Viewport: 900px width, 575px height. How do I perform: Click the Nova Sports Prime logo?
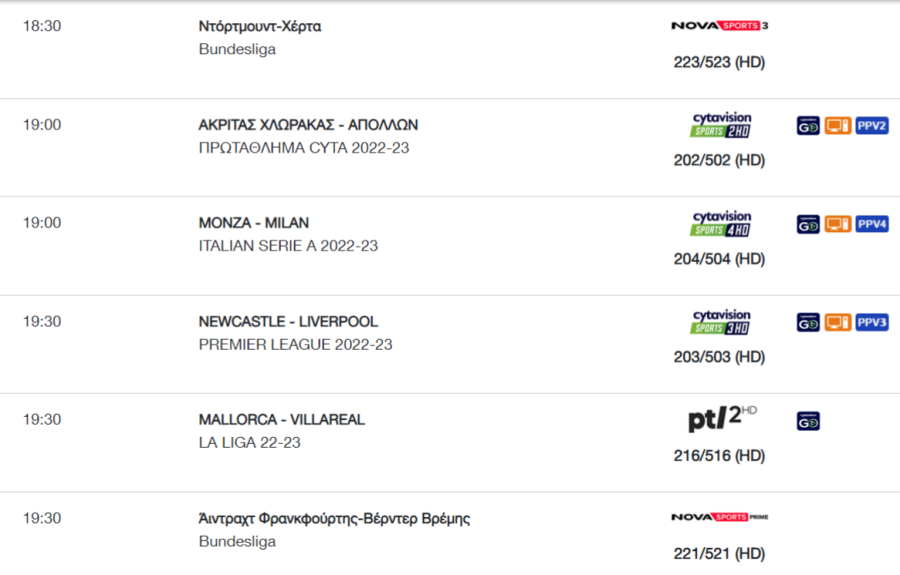point(719,517)
